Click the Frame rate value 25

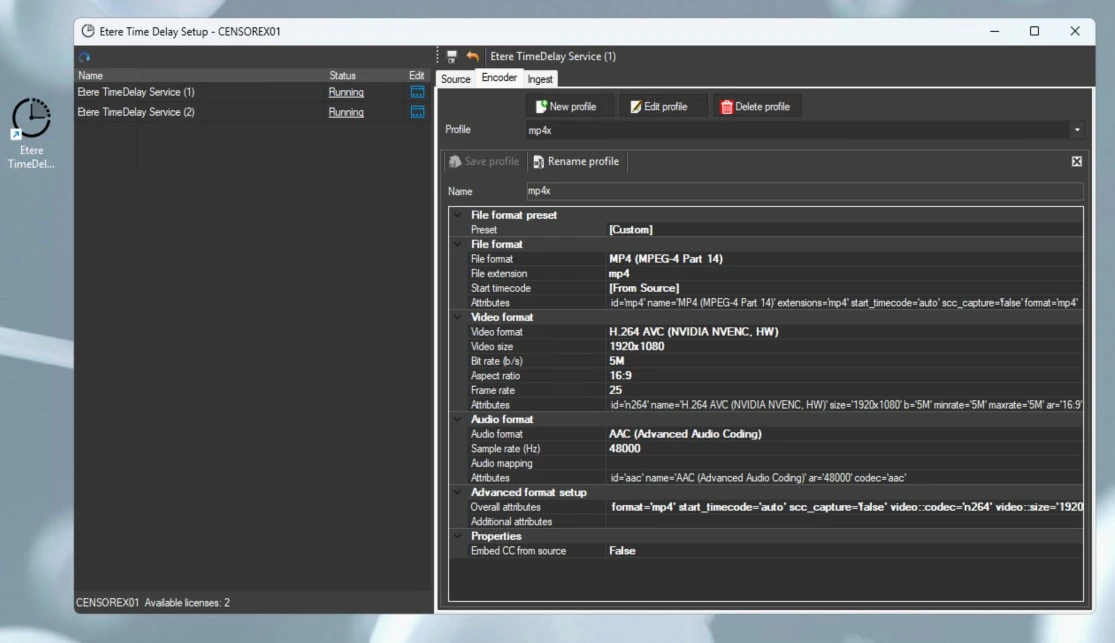click(615, 390)
